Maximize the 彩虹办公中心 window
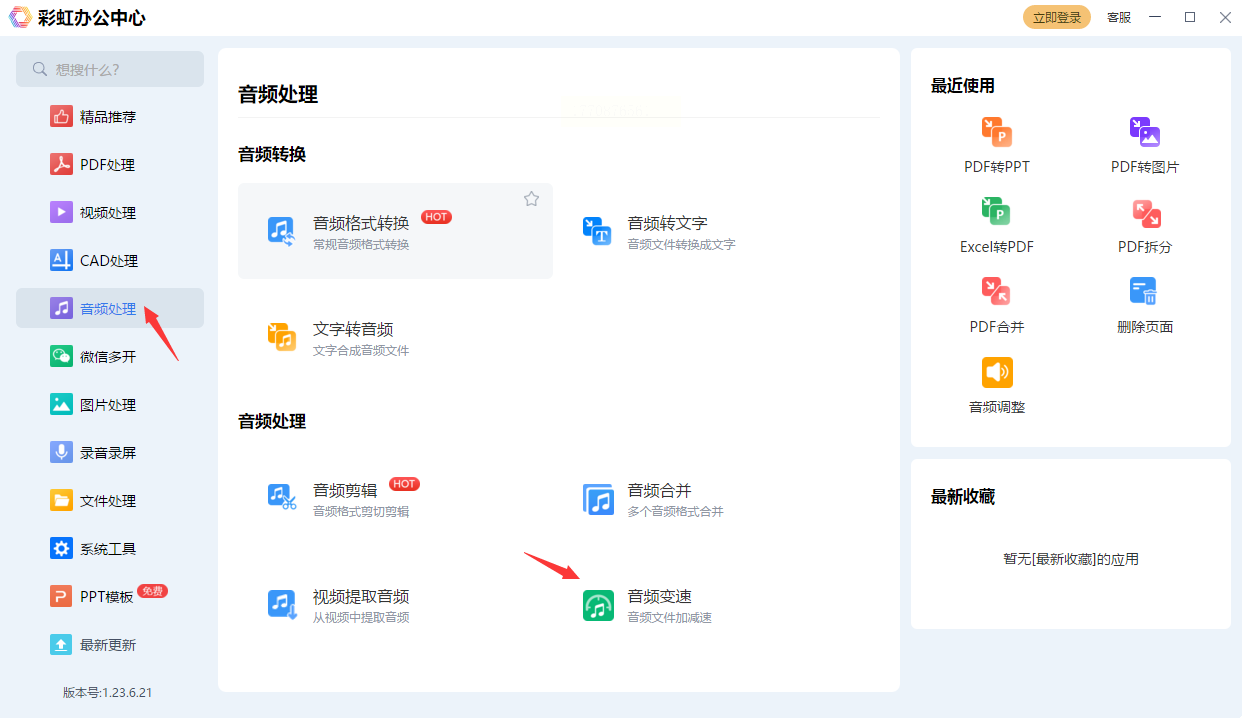 pos(1190,17)
